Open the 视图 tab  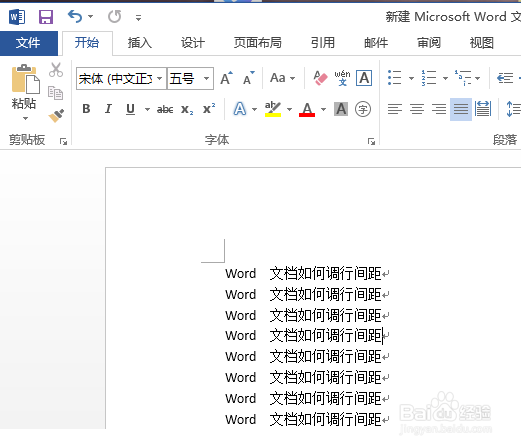coord(482,43)
